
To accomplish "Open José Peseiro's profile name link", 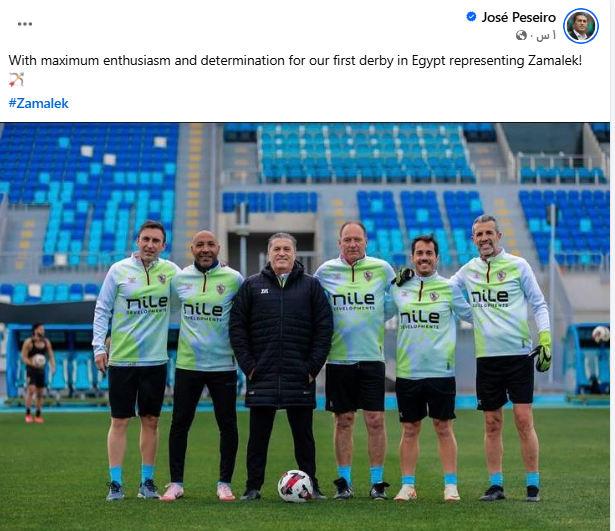I will pos(519,17).
